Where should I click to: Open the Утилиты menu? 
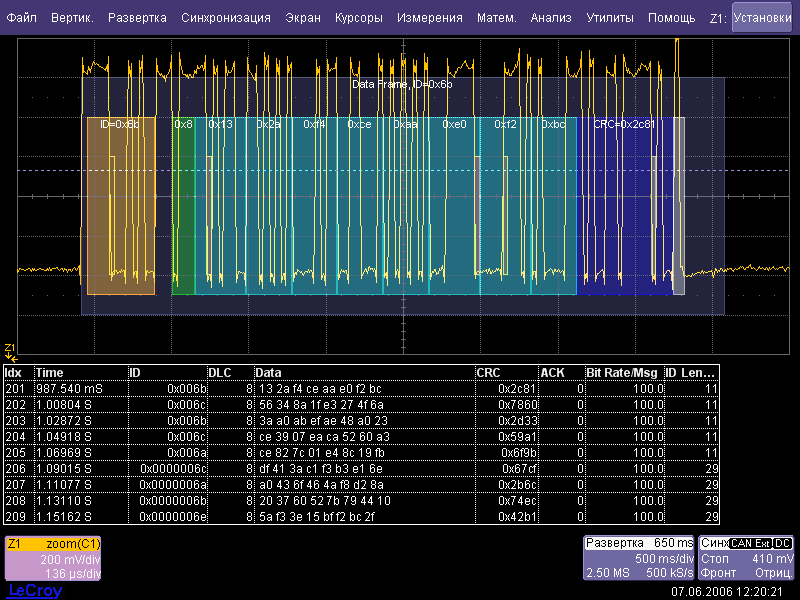tap(609, 18)
